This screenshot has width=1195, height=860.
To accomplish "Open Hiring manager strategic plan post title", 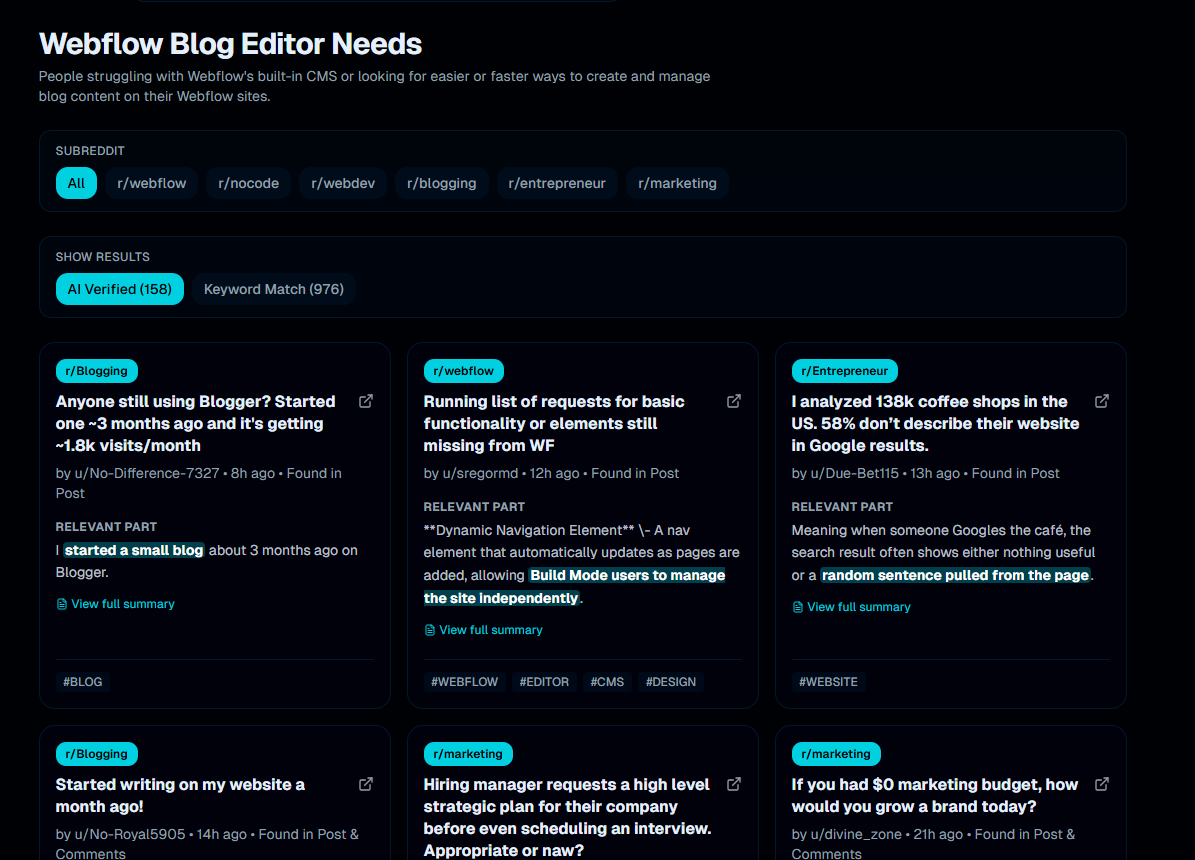I will [x=567, y=817].
